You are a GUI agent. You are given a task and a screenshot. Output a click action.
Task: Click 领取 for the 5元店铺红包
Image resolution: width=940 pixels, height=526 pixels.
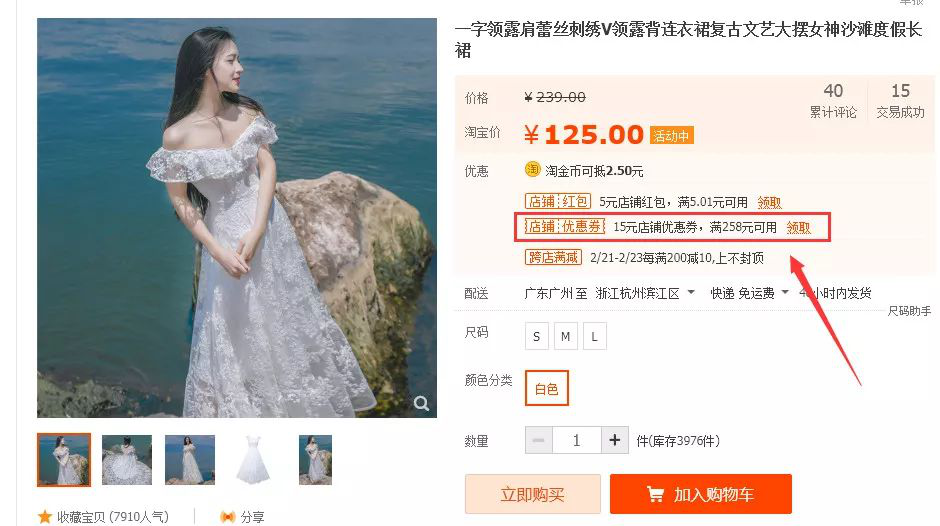pyautogui.click(x=770, y=203)
